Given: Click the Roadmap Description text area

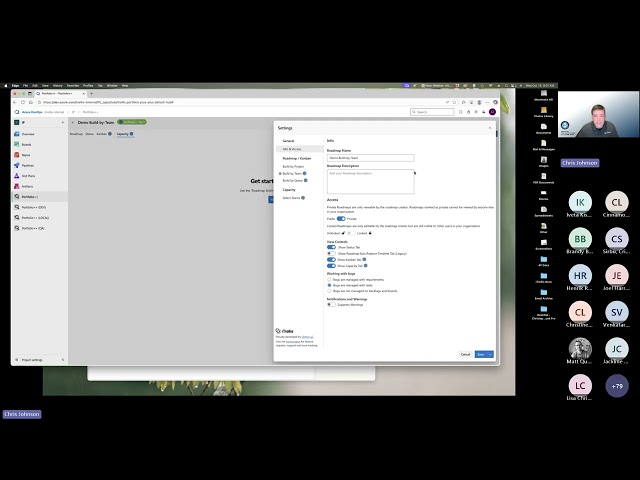Looking at the screenshot, I should (371, 182).
